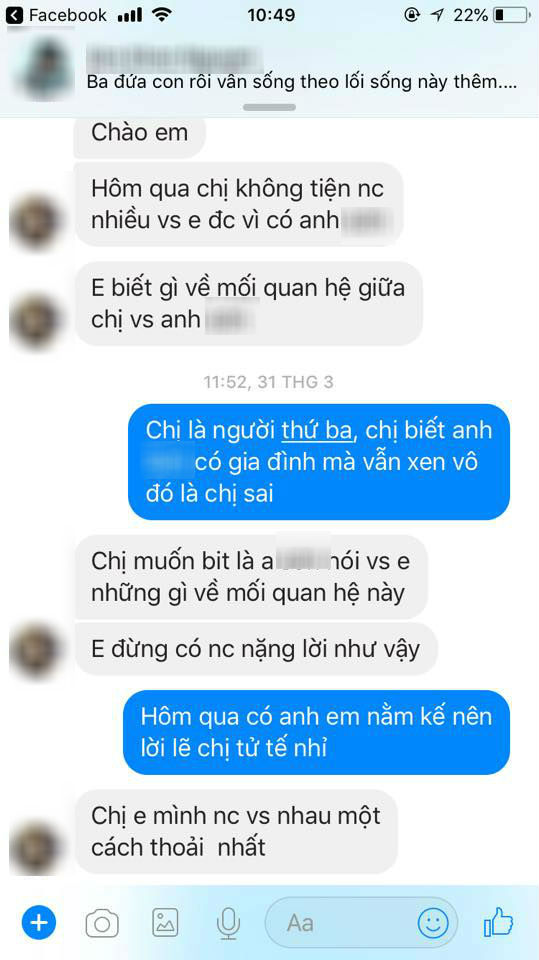Open the blurred contact profile picture in header
The image size is (539, 960).
44,67
